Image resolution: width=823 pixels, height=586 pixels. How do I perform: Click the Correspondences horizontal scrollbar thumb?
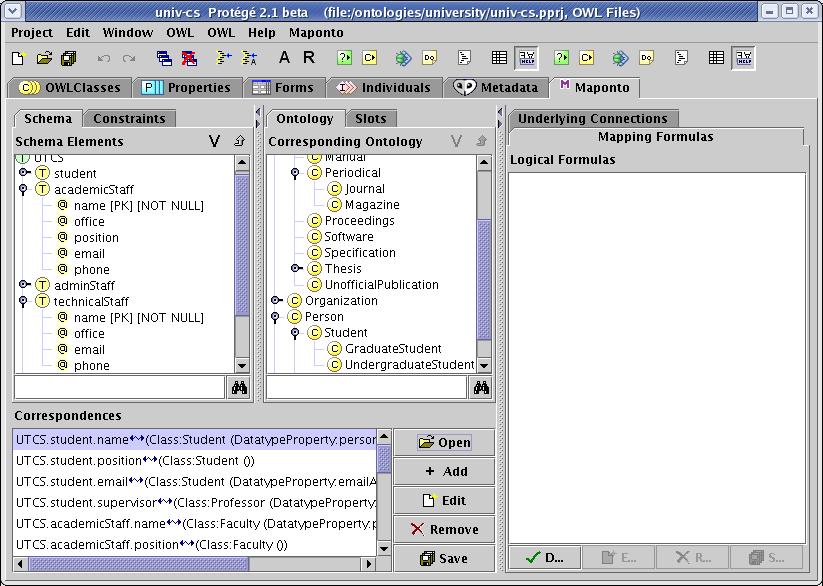click(x=139, y=564)
